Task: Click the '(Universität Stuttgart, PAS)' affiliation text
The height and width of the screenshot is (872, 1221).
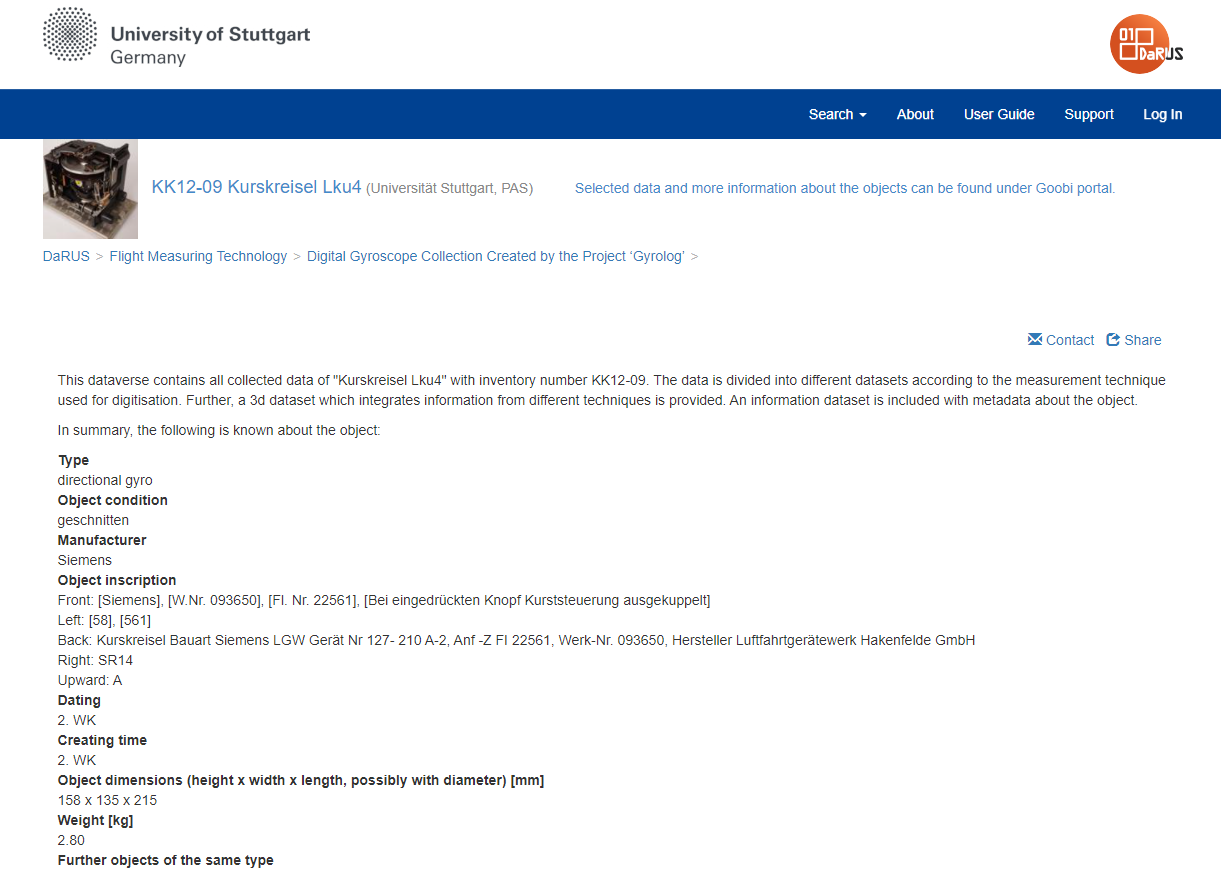Action: point(449,188)
